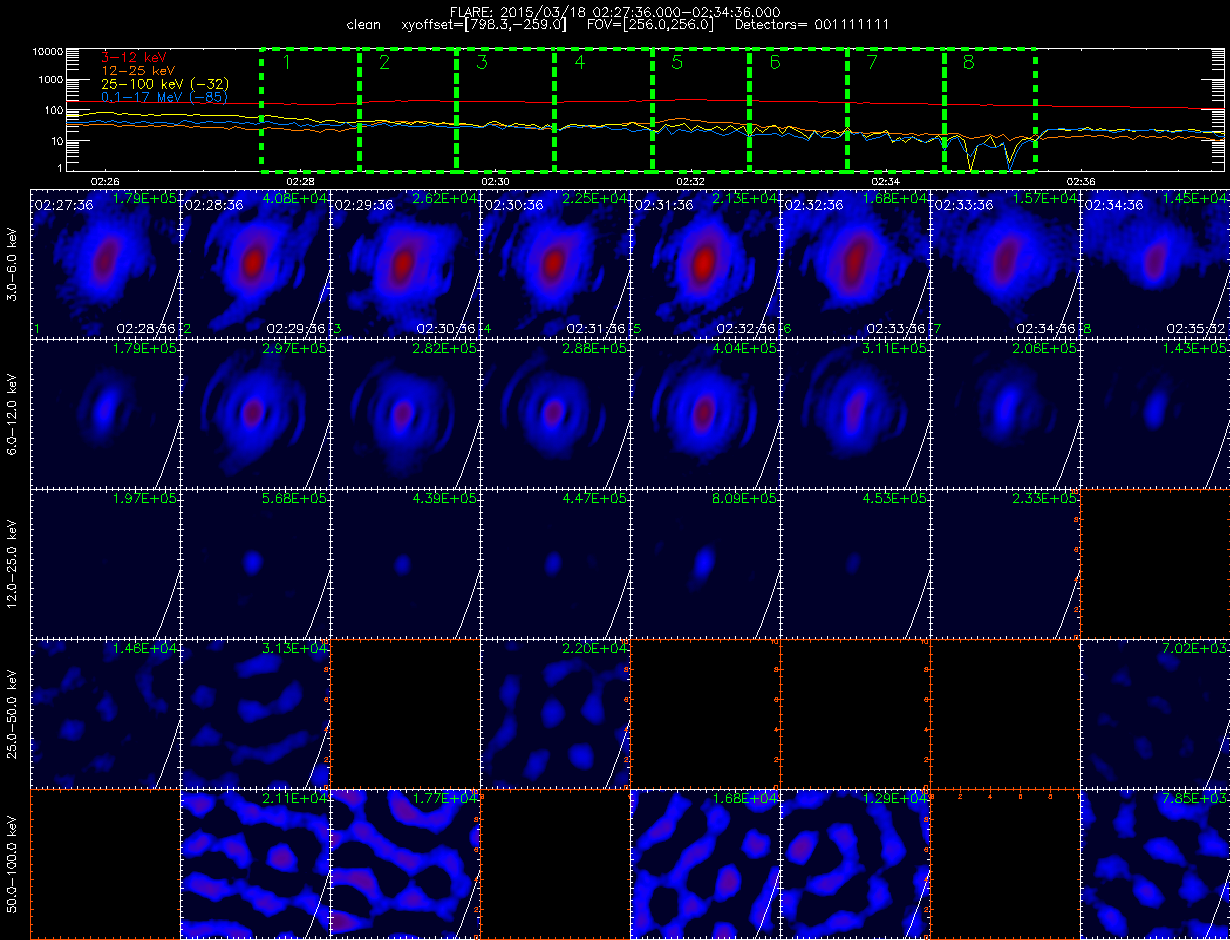Open the 3.0-6.0 keV image with peak 4.08E+04
Screen dimensions: 1230x940
click(255, 263)
